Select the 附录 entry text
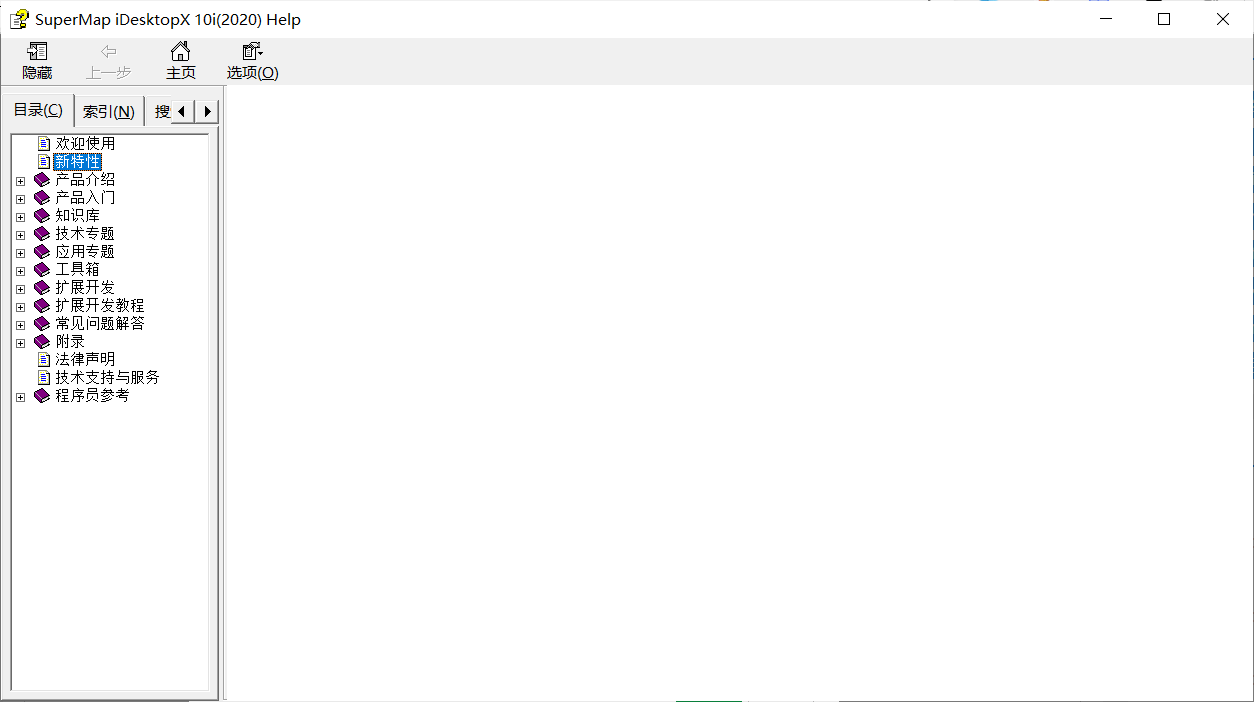Screen dimensions: 1254x702 [70, 342]
